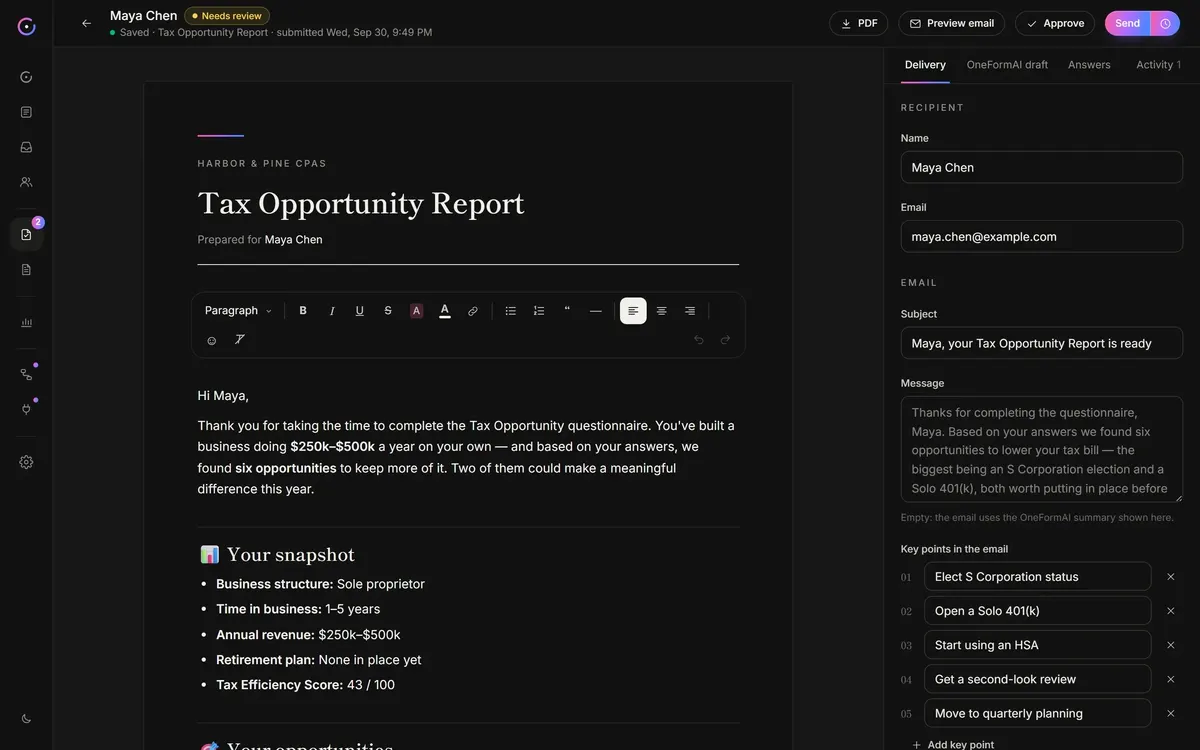Open the integrations plug sidebar icon

click(x=26, y=409)
